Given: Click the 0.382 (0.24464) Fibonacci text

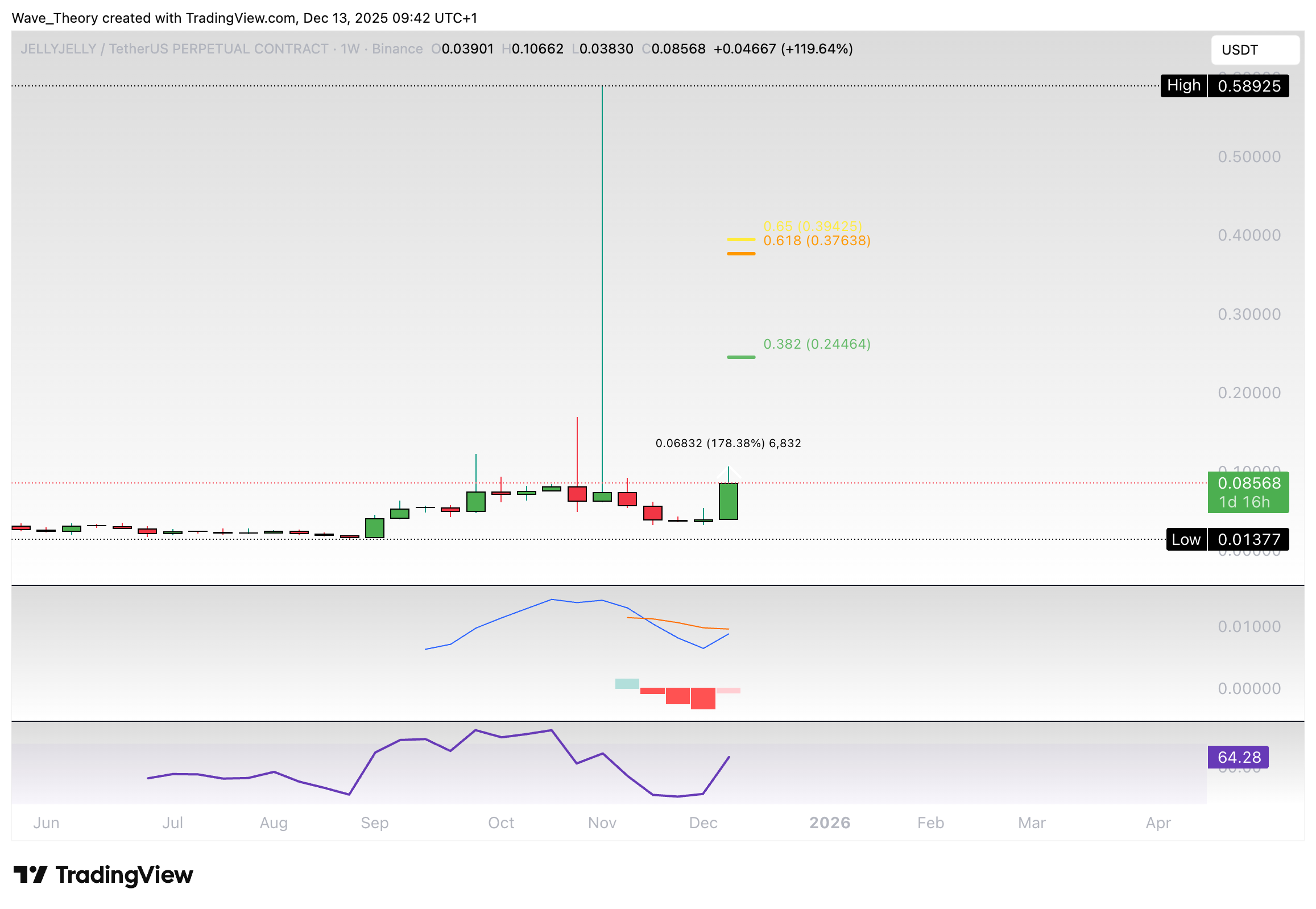Looking at the screenshot, I should pos(817,344).
